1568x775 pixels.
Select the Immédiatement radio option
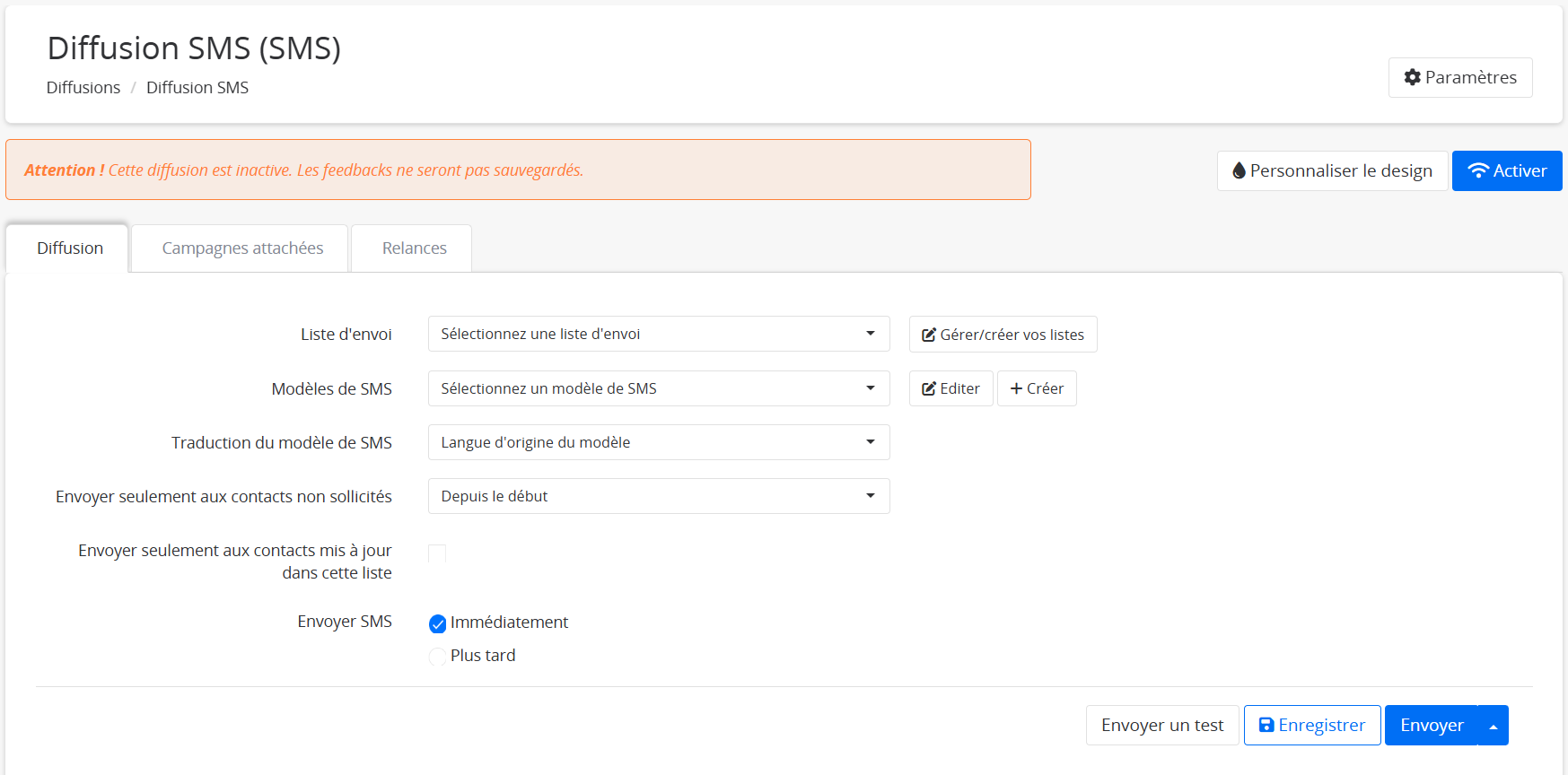pos(438,623)
